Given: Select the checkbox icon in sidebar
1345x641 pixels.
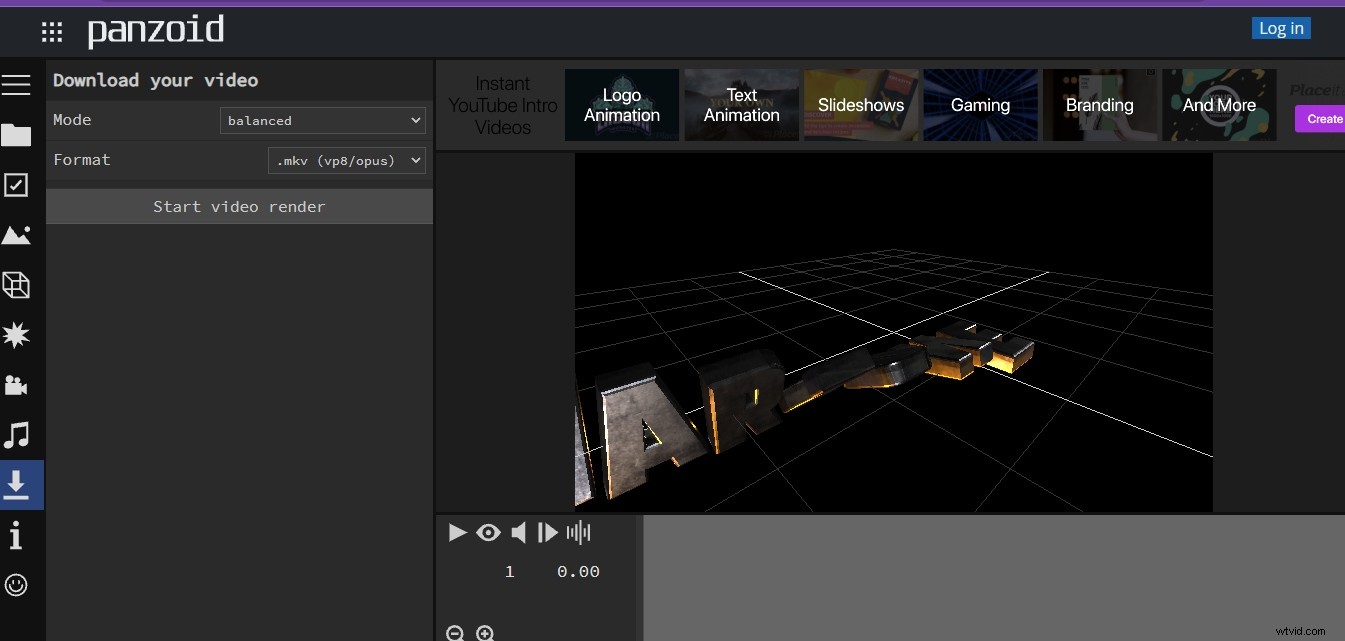Looking at the screenshot, I should (16, 185).
